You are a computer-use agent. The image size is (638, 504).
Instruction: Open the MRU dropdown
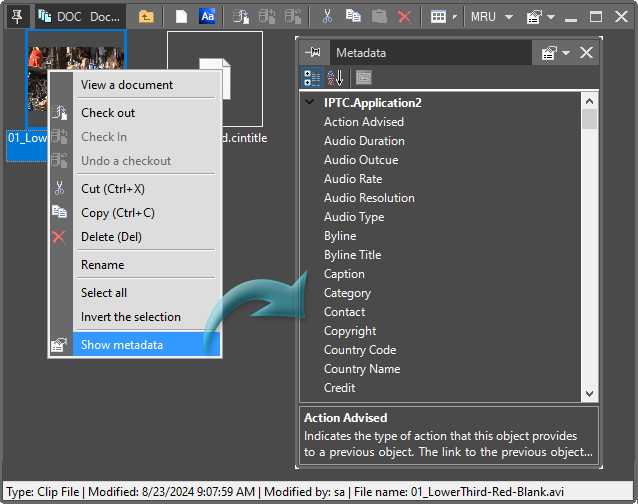(x=493, y=17)
